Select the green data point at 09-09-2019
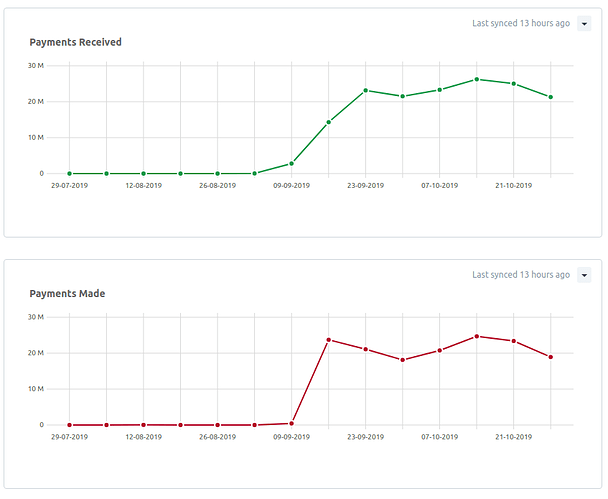608x499 pixels. [x=292, y=164]
